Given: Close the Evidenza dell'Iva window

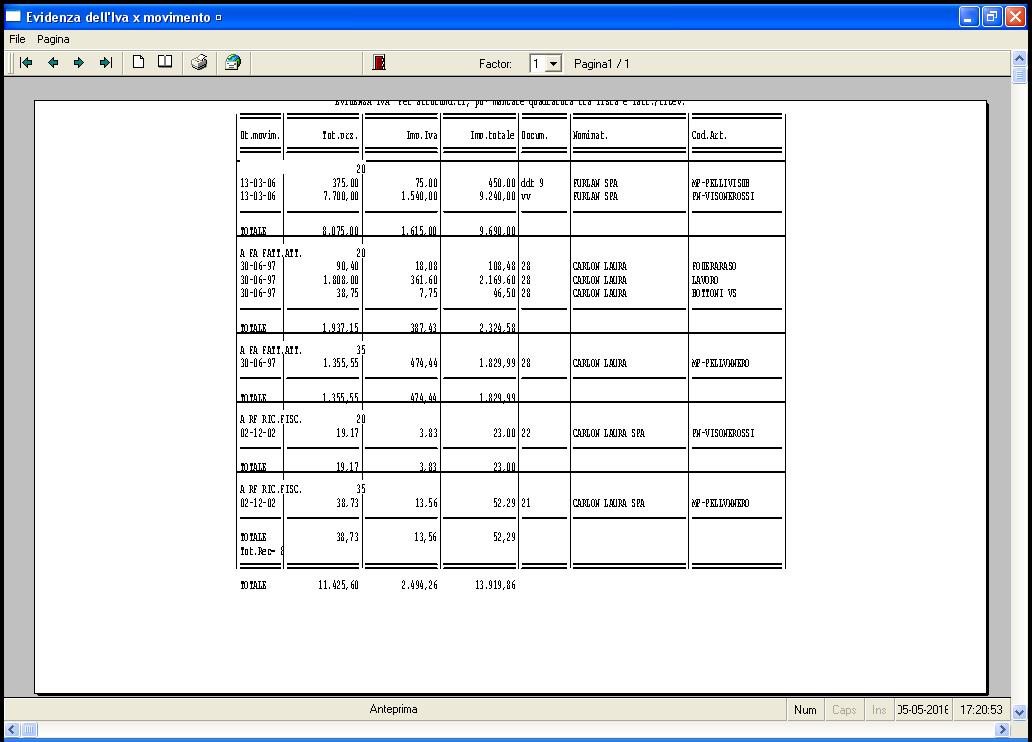Looking at the screenshot, I should click(1016, 17).
